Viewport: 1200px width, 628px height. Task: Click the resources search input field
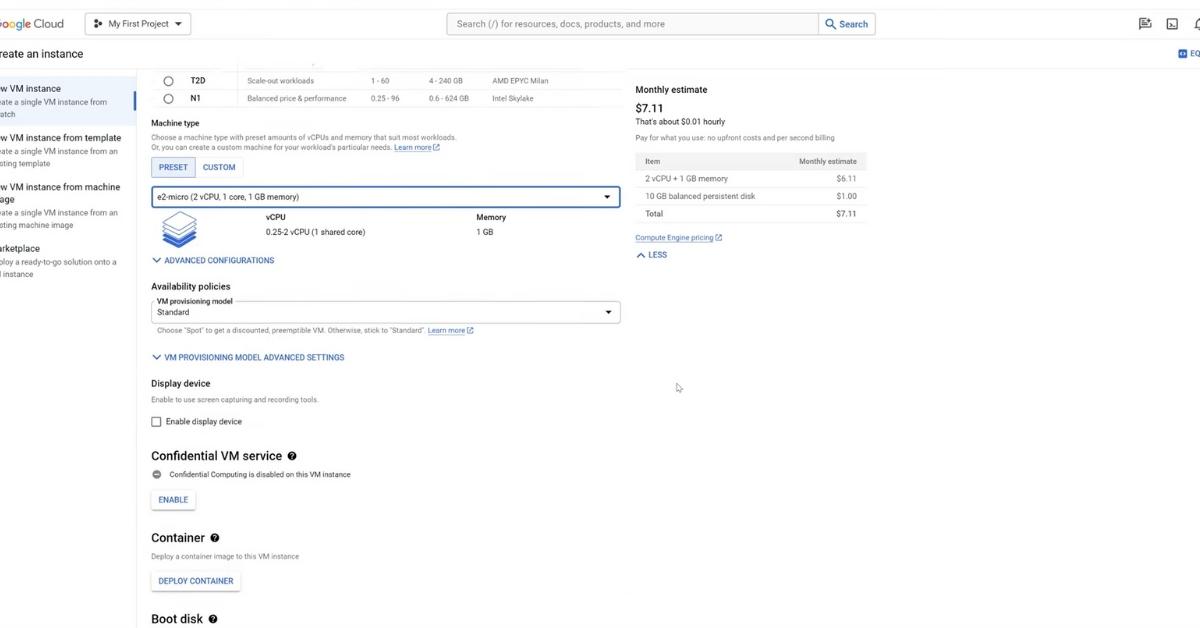click(x=632, y=24)
